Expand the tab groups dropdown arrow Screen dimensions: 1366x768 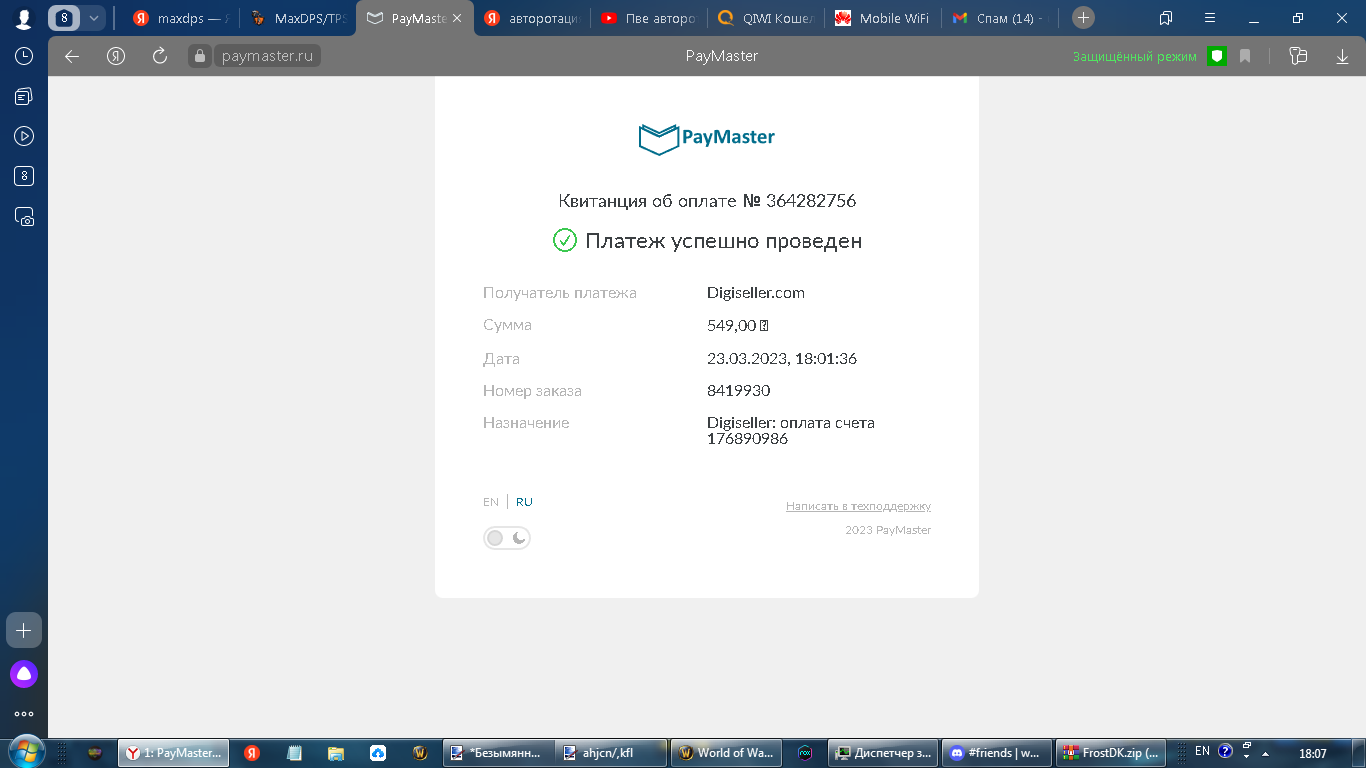pyautogui.click(x=94, y=18)
